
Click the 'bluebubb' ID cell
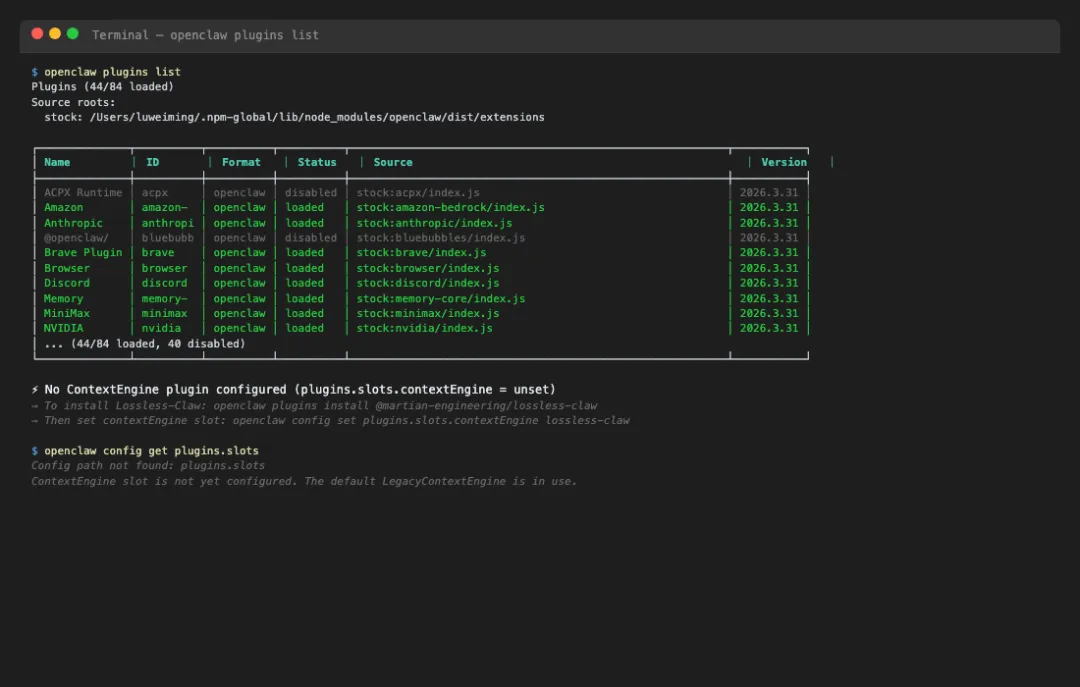[x=167, y=238]
